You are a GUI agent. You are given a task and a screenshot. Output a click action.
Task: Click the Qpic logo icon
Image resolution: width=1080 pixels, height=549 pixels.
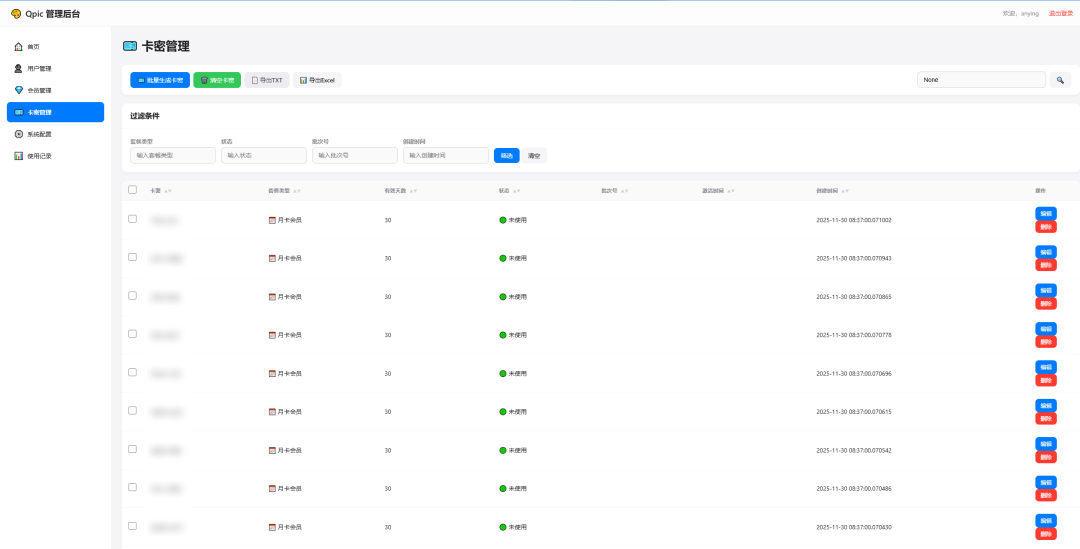(x=16, y=14)
